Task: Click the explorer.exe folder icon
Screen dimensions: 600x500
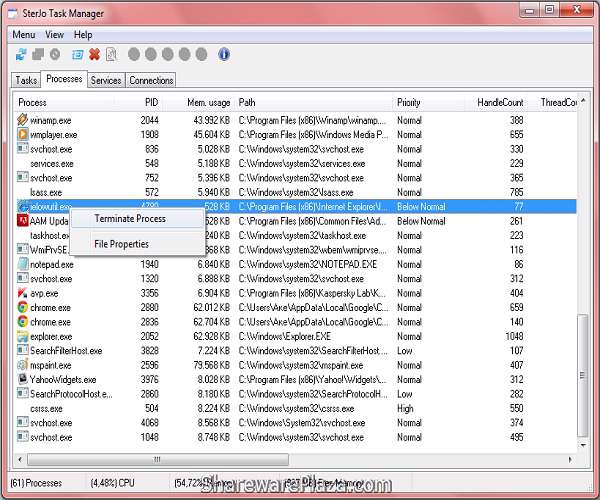Action: click(23, 336)
